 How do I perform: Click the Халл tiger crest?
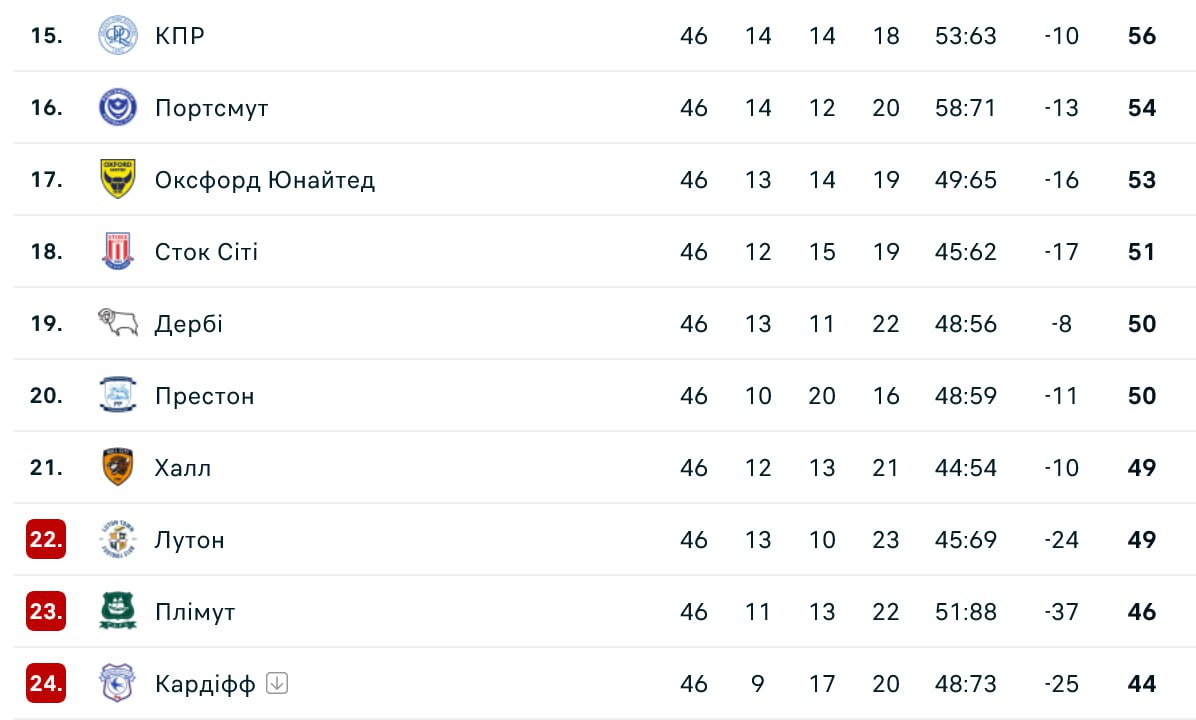pyautogui.click(x=118, y=468)
